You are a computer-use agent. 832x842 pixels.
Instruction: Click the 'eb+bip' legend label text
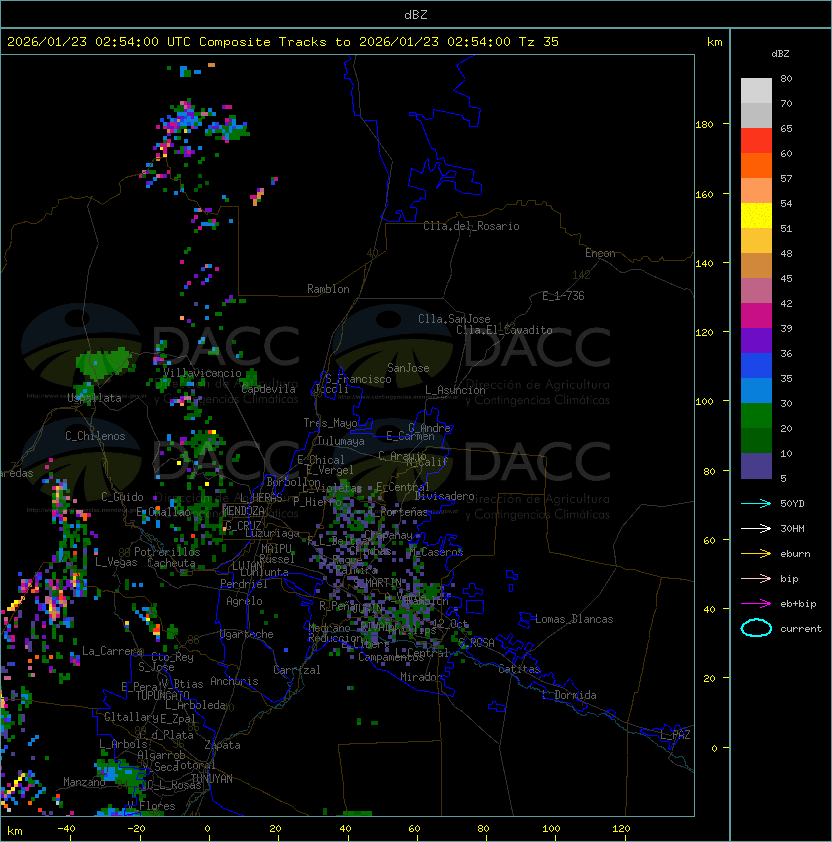[798, 604]
